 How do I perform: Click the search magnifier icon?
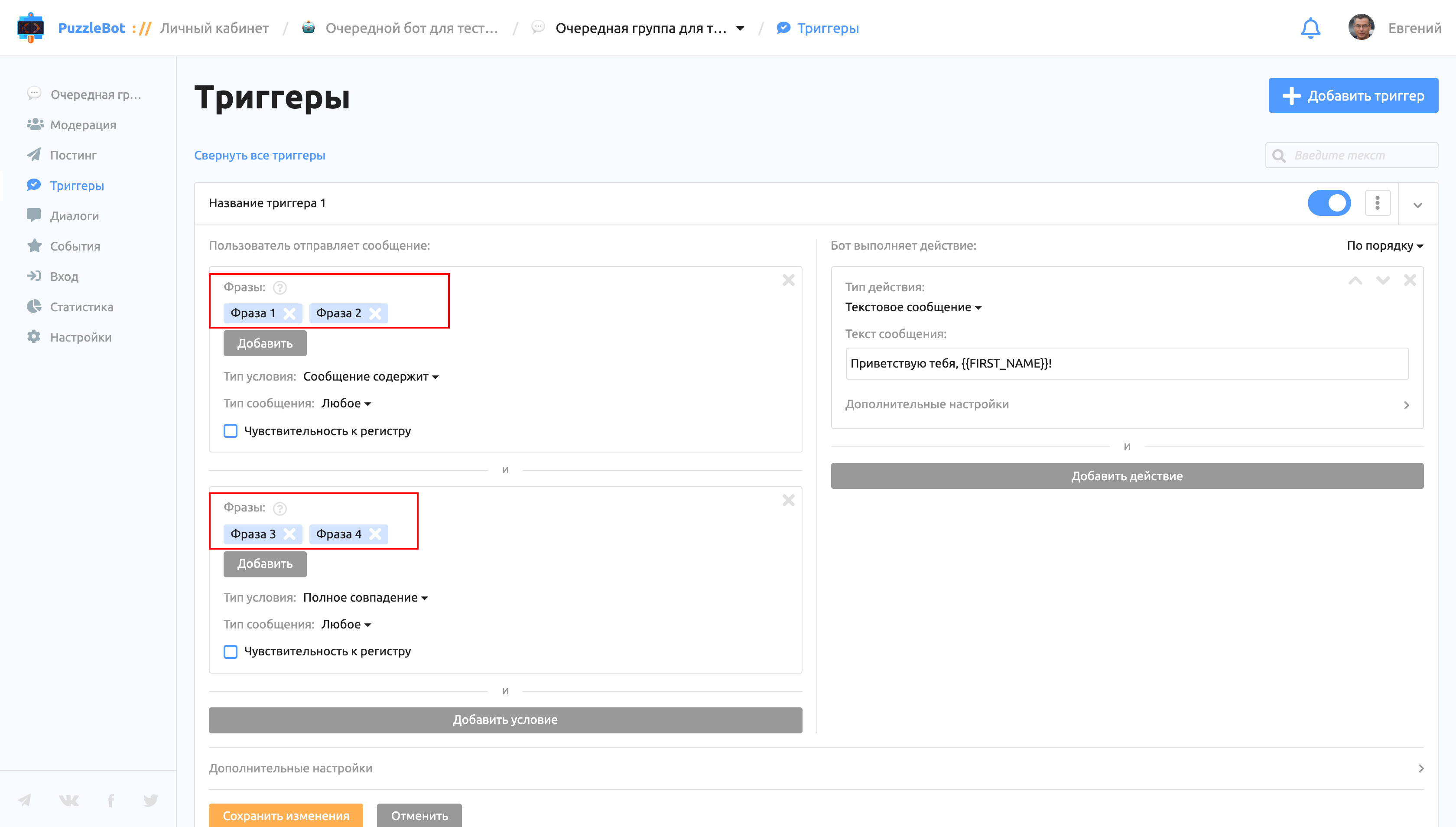1279,156
